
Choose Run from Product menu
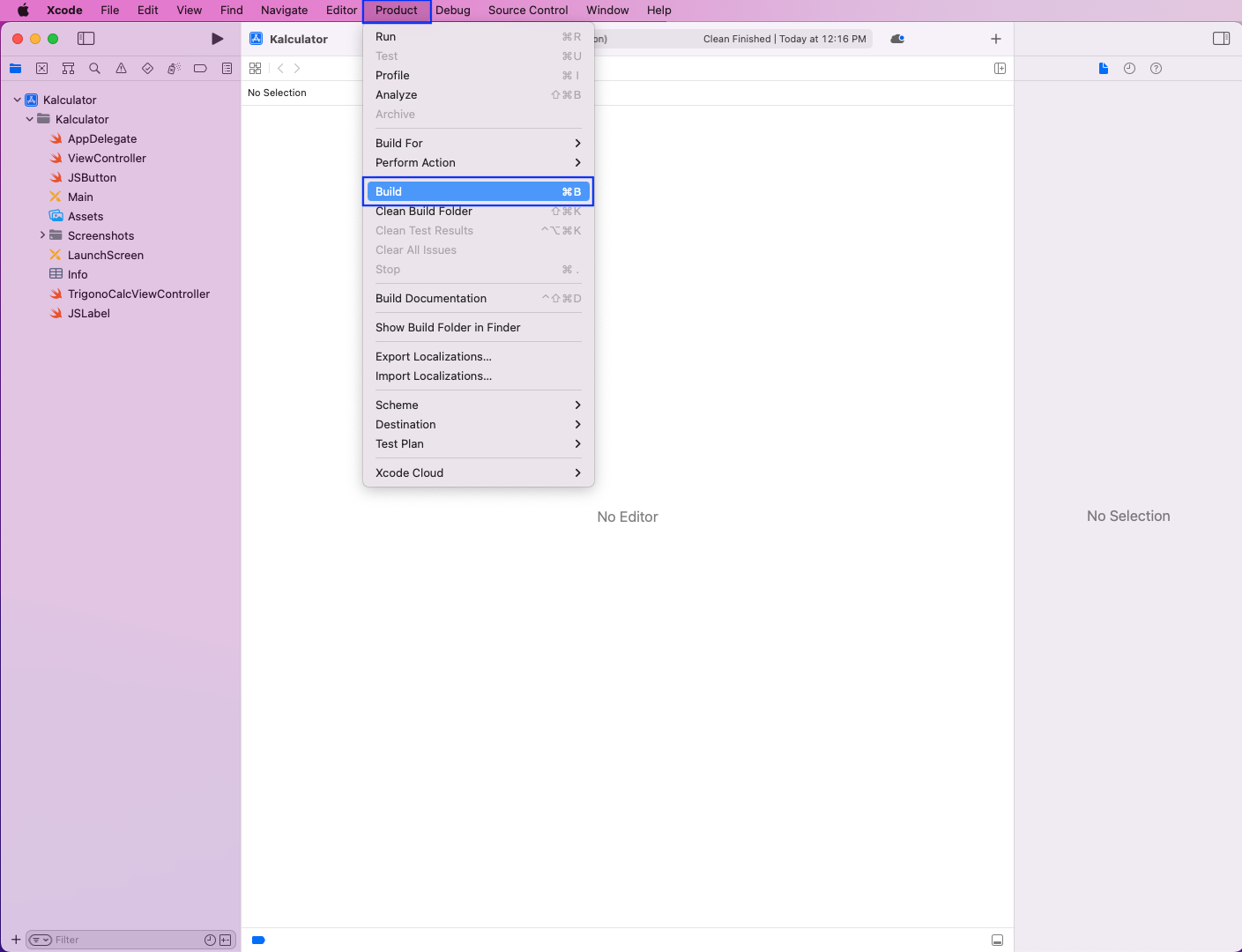[x=479, y=36]
